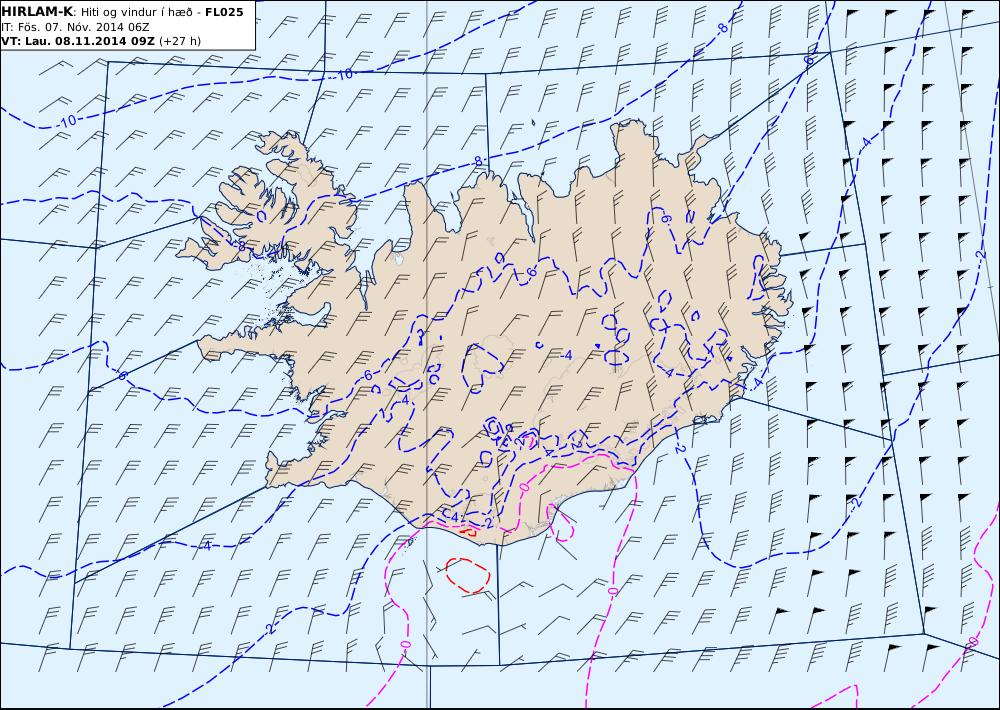Viewport: 1000px width, 710px height.
Task: Click the initial time 'IT: Fös. 07. Nóv. 2014 06Z'
Action: 75,27
